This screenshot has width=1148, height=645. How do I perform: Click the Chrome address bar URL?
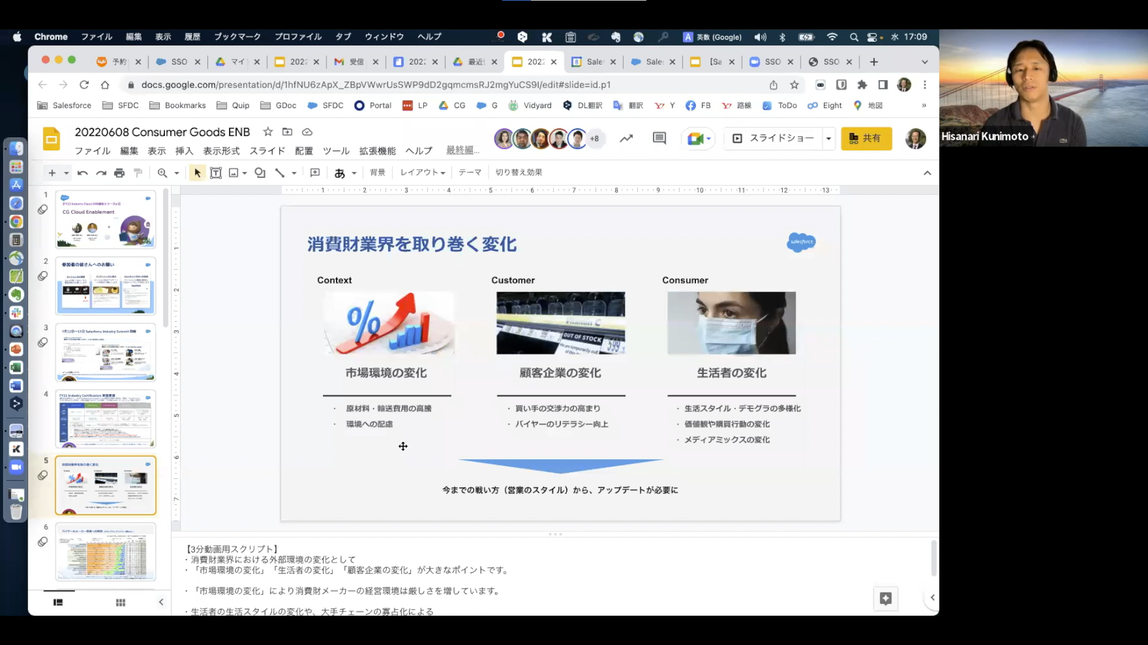point(376,85)
